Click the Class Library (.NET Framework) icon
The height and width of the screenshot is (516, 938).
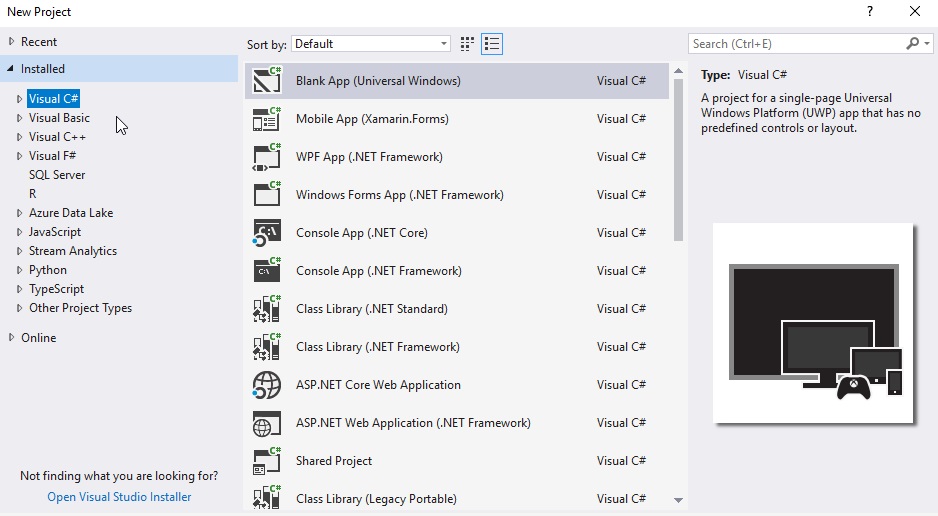coord(267,347)
